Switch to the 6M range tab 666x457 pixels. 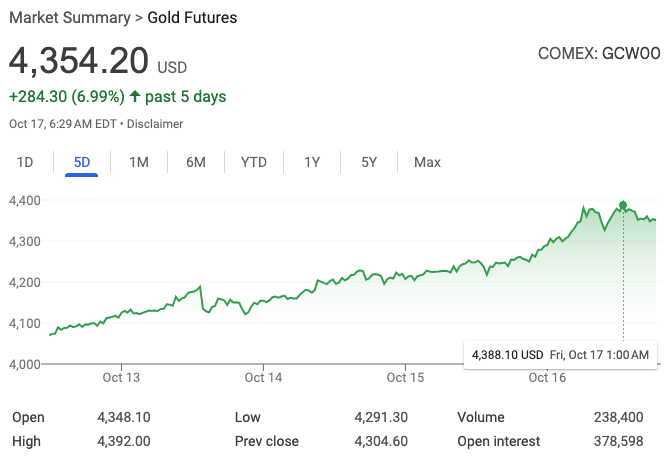tap(196, 162)
